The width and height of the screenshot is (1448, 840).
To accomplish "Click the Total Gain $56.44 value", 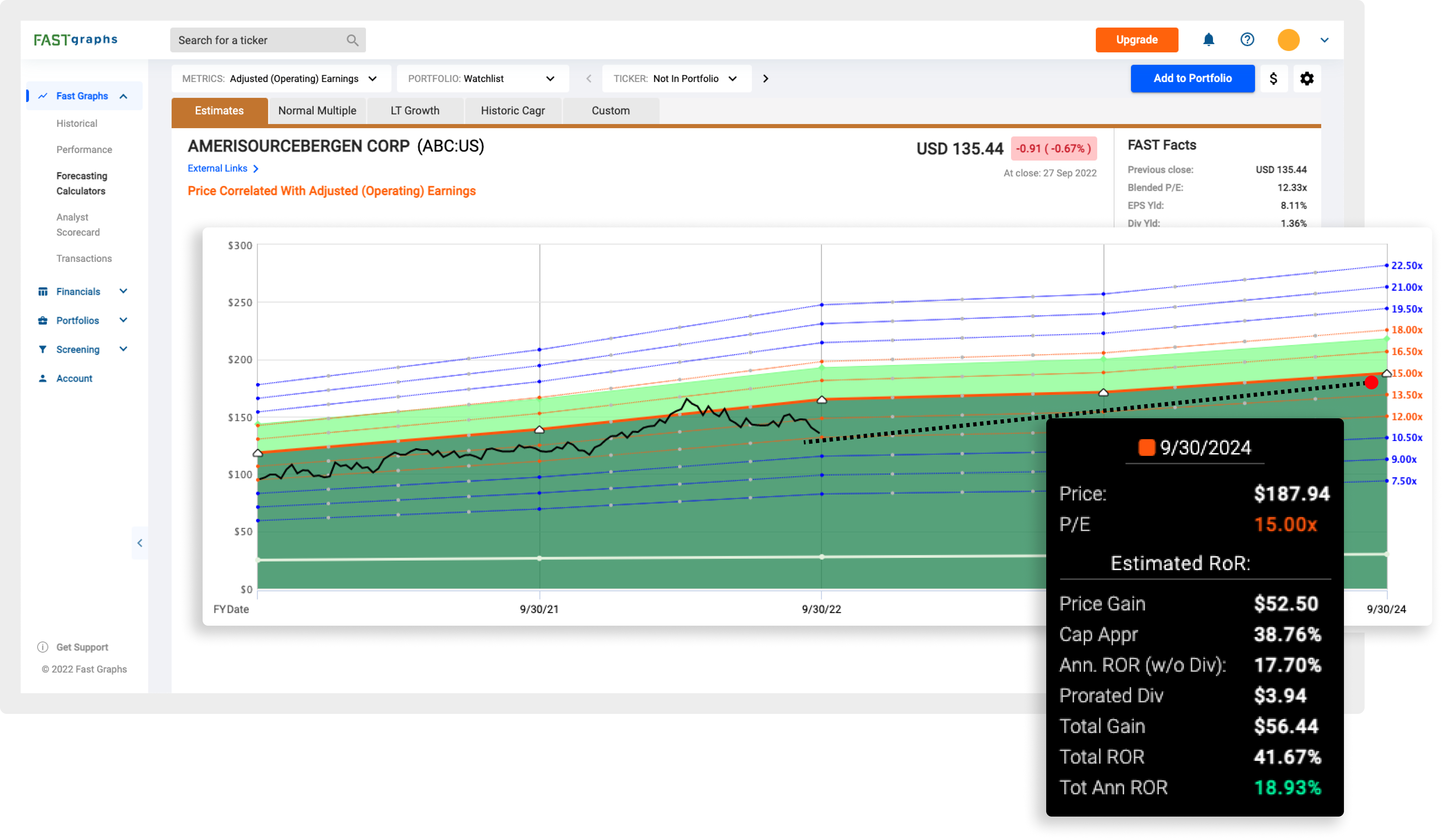I will (1286, 726).
